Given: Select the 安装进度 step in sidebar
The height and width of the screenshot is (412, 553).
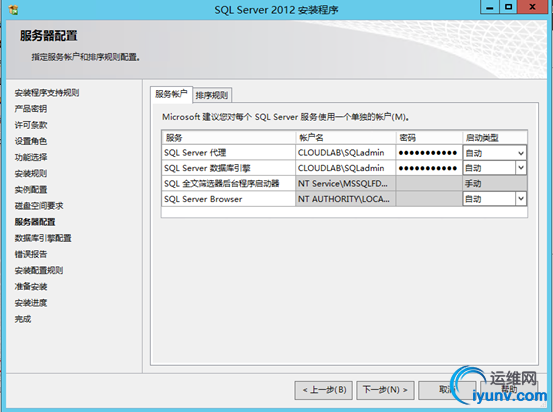Looking at the screenshot, I should 31,303.
